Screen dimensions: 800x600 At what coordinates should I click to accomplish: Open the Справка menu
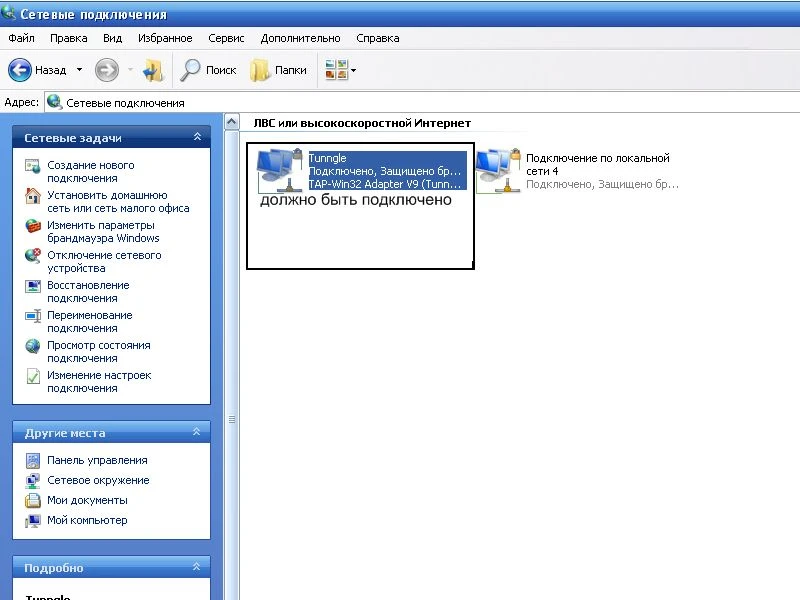[378, 38]
